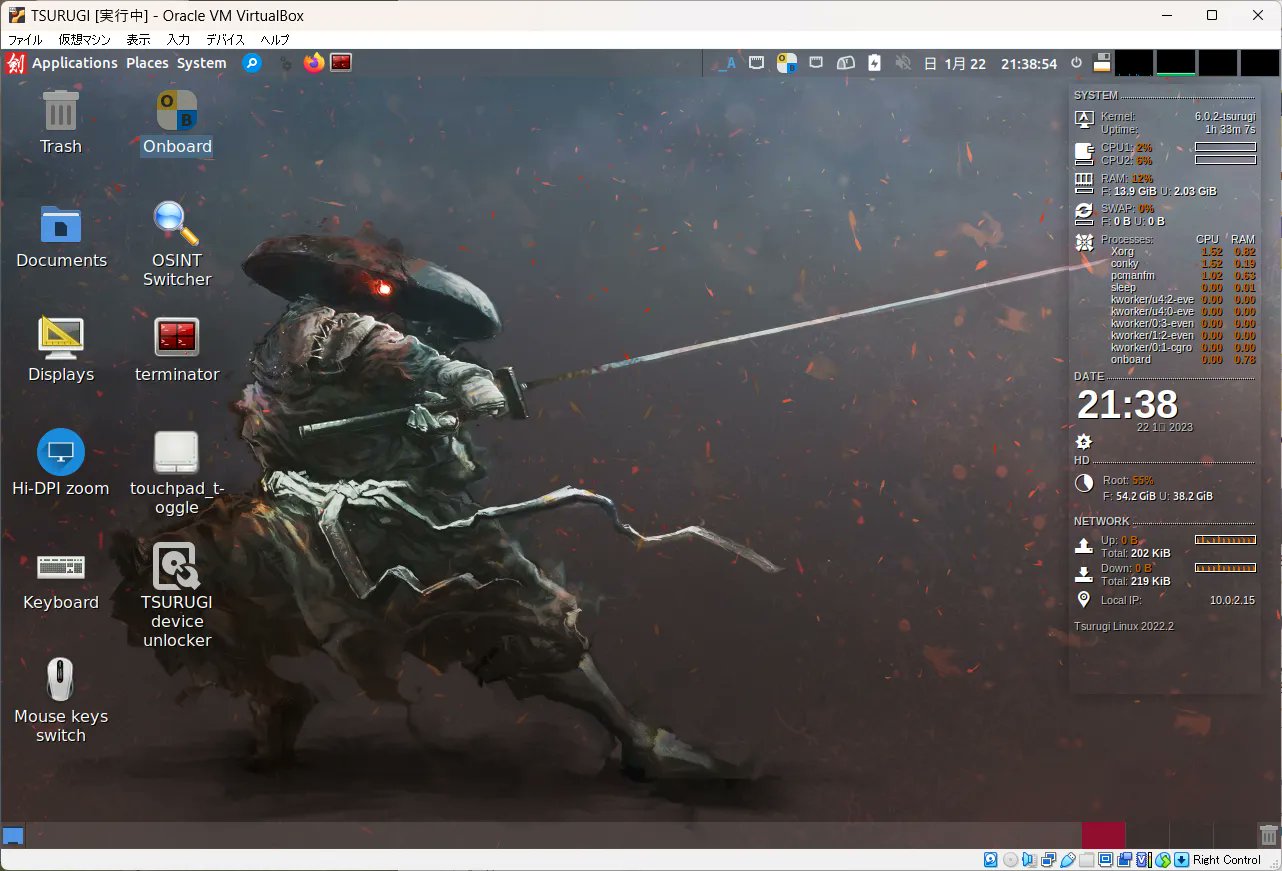This screenshot has height=871, width=1282.
Task: Click the Tsurugi sword logo in top panel
Action: pos(15,63)
